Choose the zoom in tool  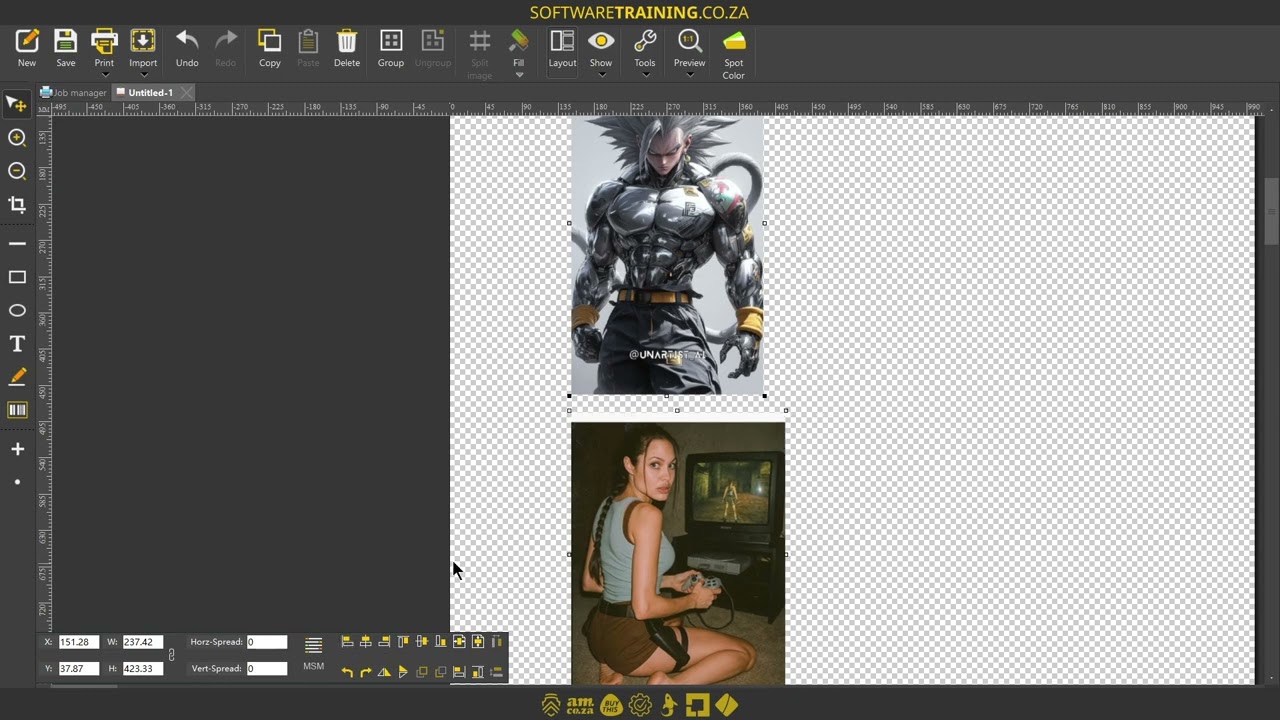click(x=17, y=138)
